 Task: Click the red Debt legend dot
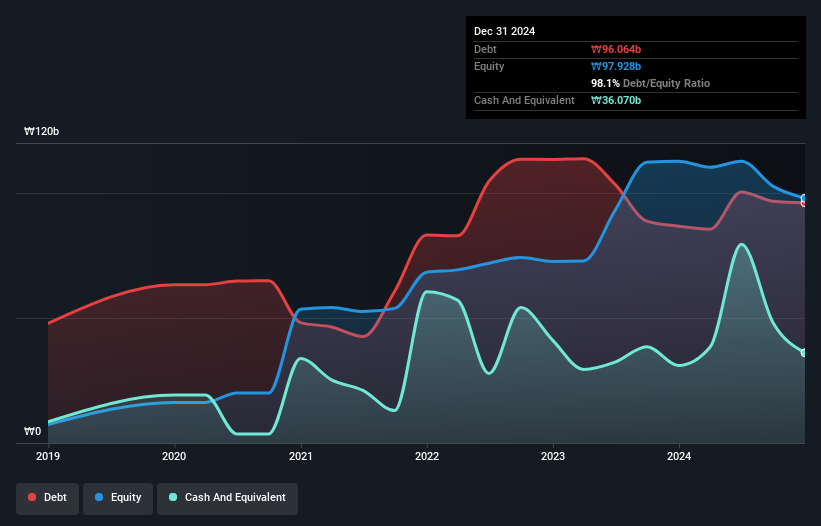[x=32, y=497]
